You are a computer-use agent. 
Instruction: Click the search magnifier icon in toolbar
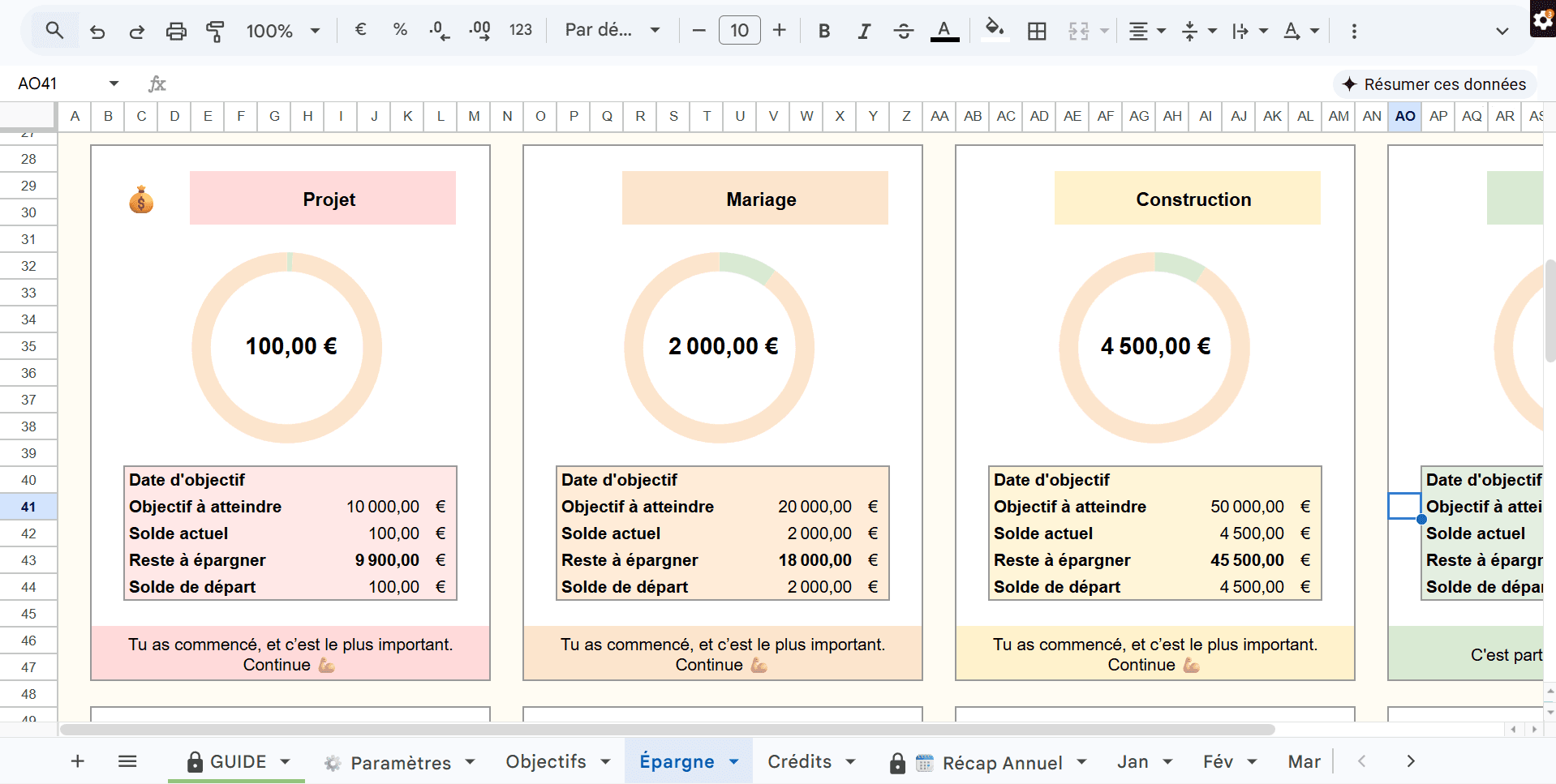click(x=54, y=31)
